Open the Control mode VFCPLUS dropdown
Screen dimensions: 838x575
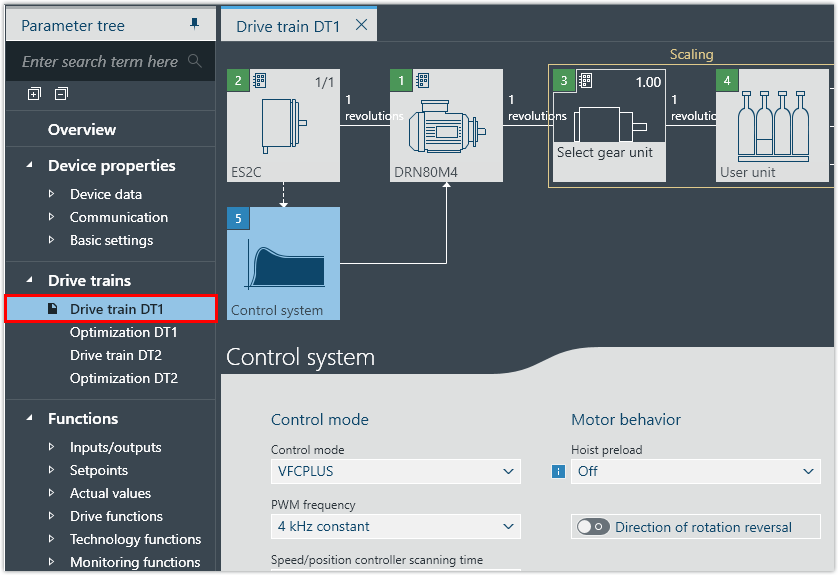(x=395, y=471)
